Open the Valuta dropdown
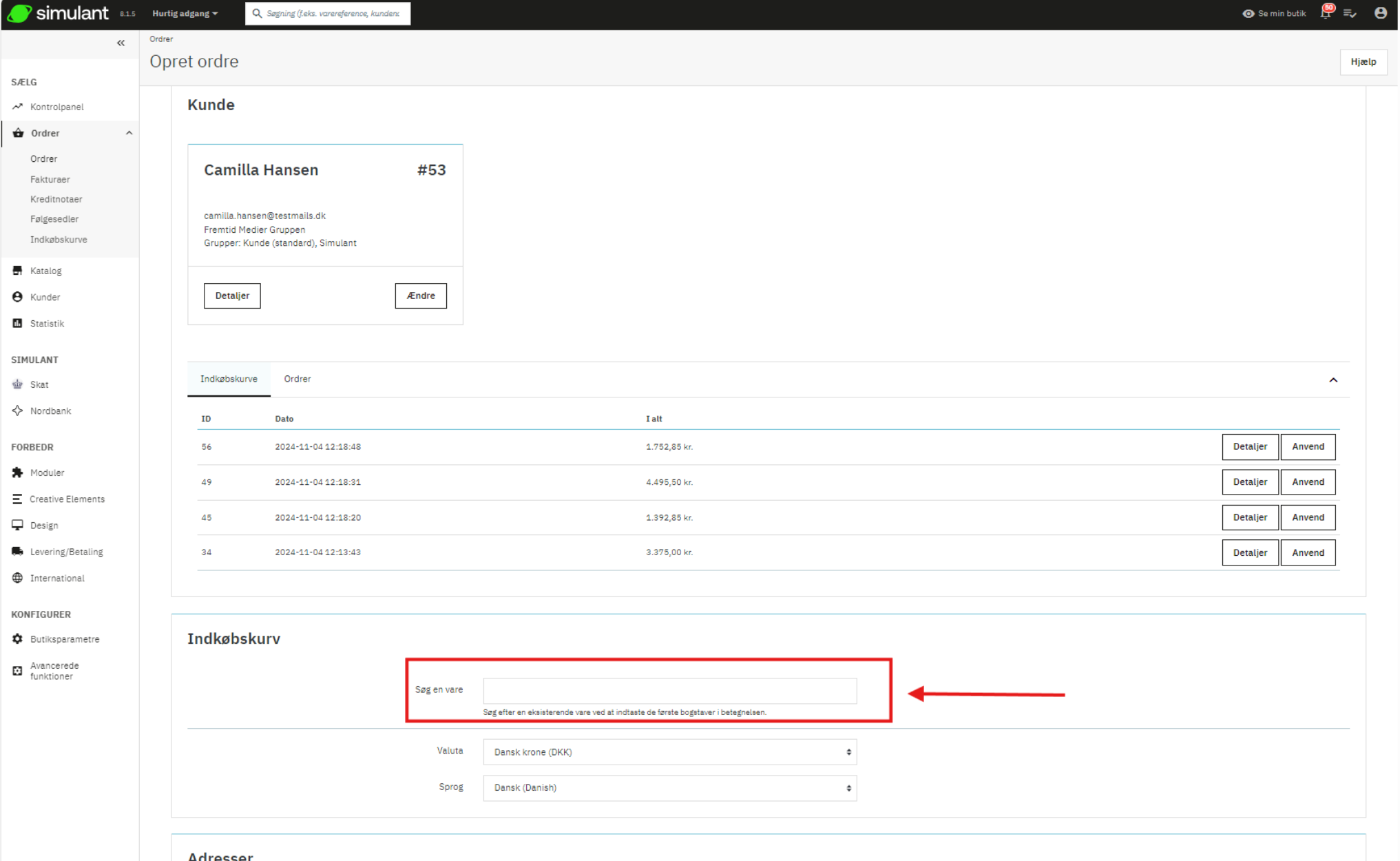This screenshot has width=1400, height=861. (669, 752)
